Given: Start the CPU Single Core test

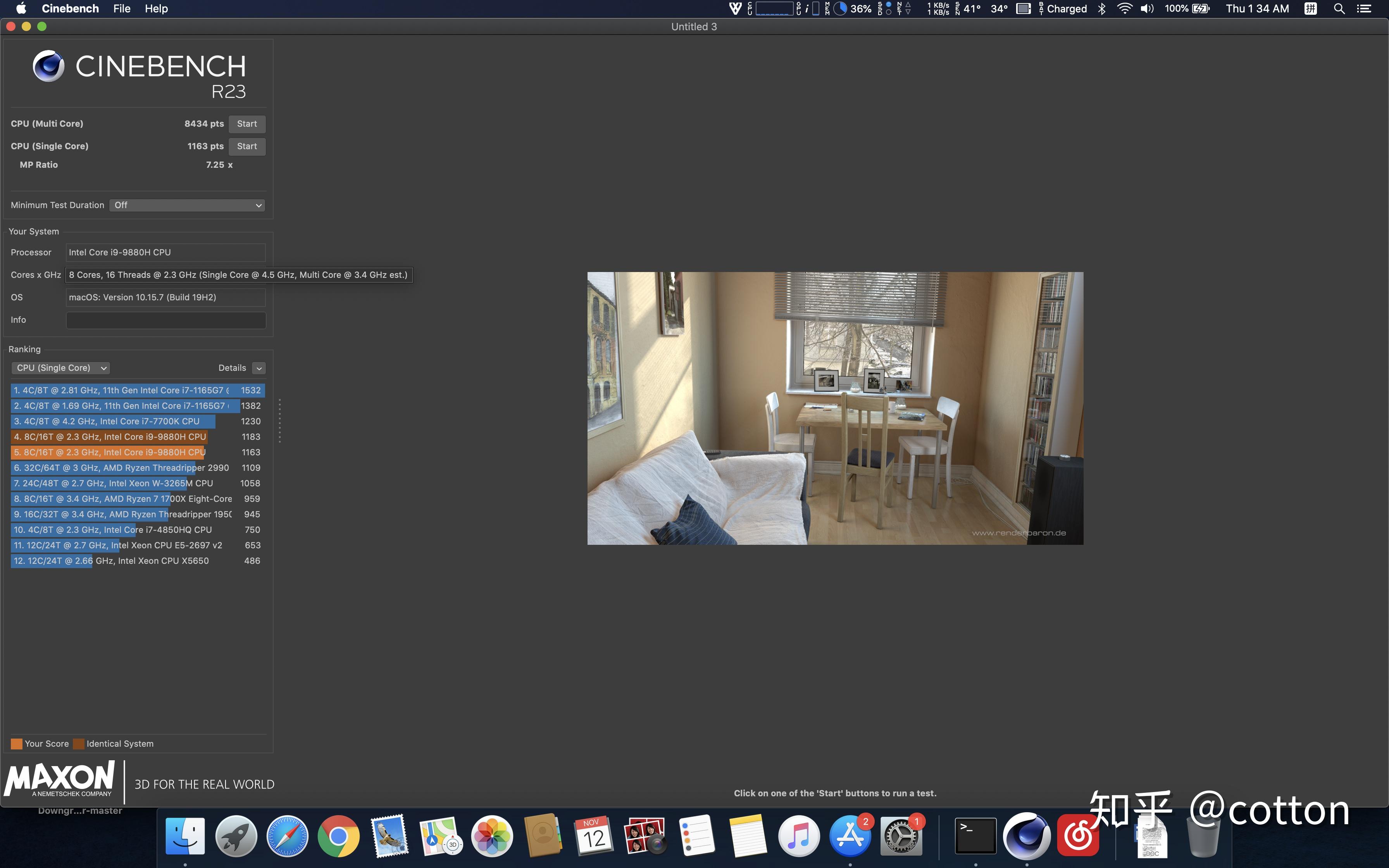Looking at the screenshot, I should tap(247, 146).
